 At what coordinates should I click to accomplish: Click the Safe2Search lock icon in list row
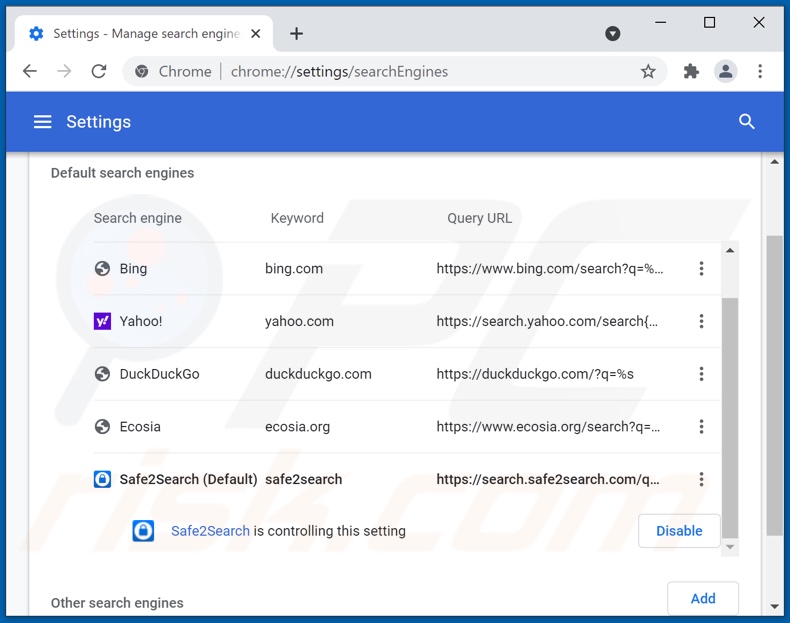(102, 479)
